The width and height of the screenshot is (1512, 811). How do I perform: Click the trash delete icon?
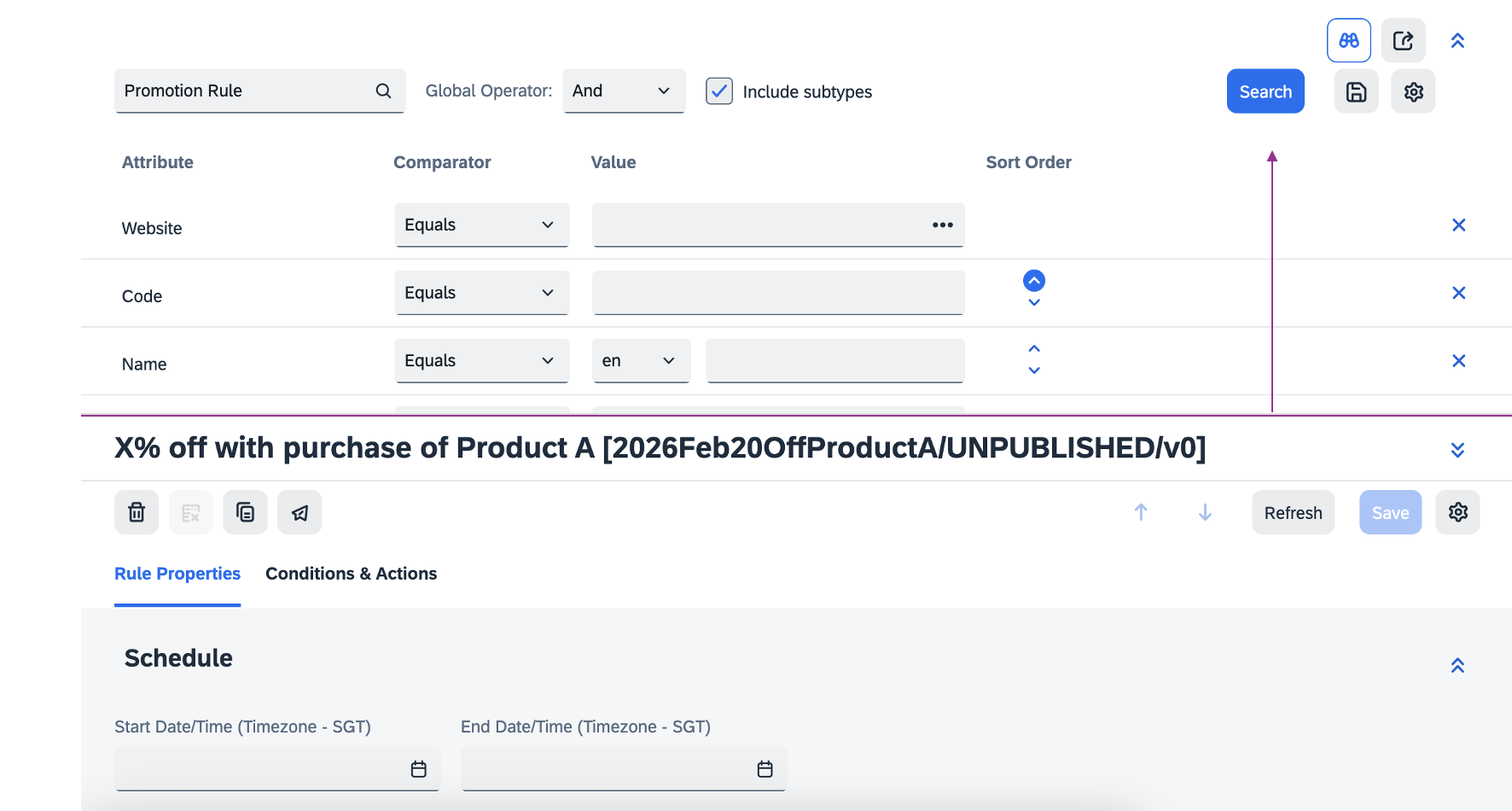pyautogui.click(x=137, y=512)
